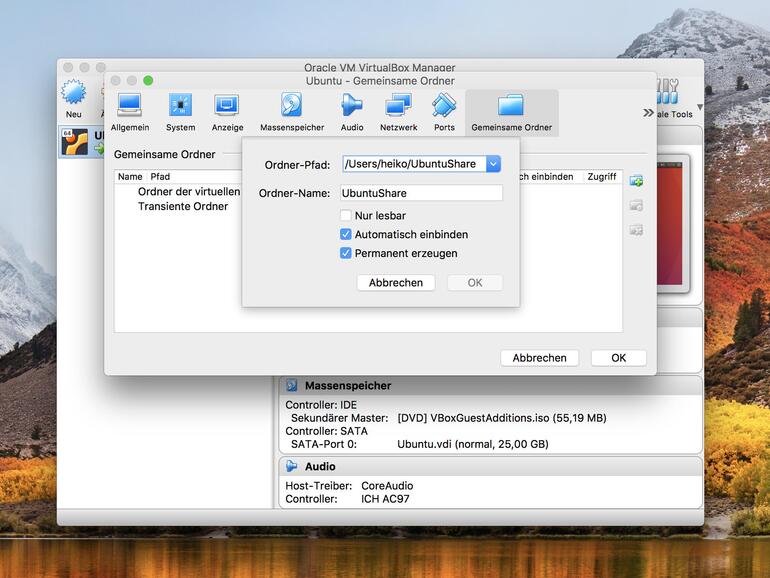The height and width of the screenshot is (578, 770).
Task: Click the Massenspeicher section icon in details
Action: click(x=291, y=385)
